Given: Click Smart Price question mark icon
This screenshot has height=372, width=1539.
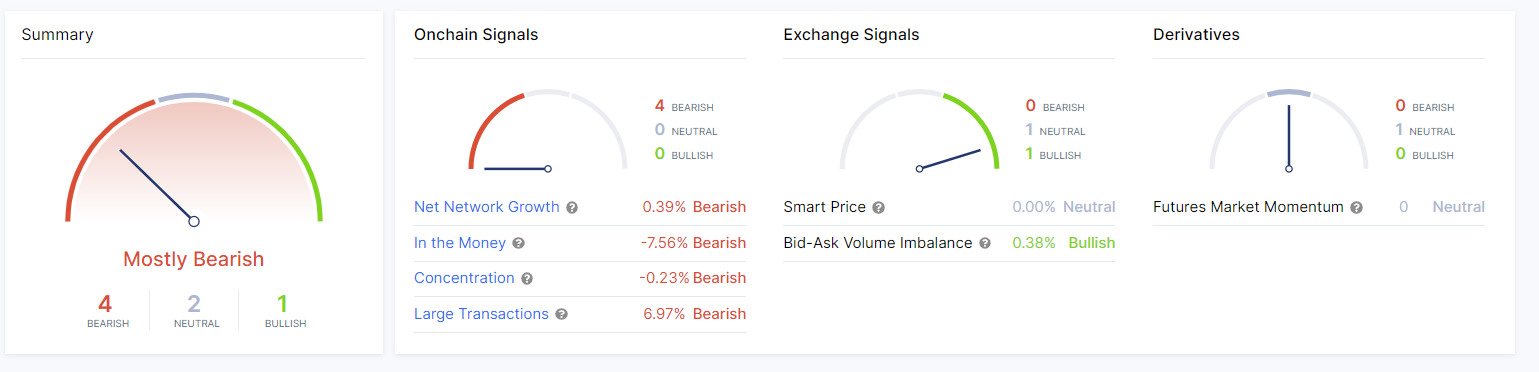Looking at the screenshot, I should [878, 208].
